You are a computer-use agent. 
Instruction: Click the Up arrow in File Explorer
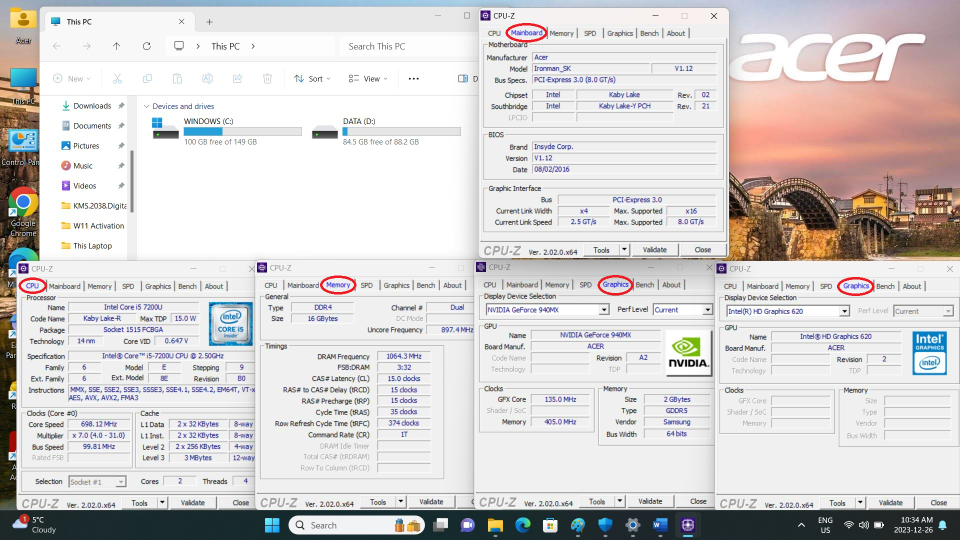pyautogui.click(x=116, y=46)
